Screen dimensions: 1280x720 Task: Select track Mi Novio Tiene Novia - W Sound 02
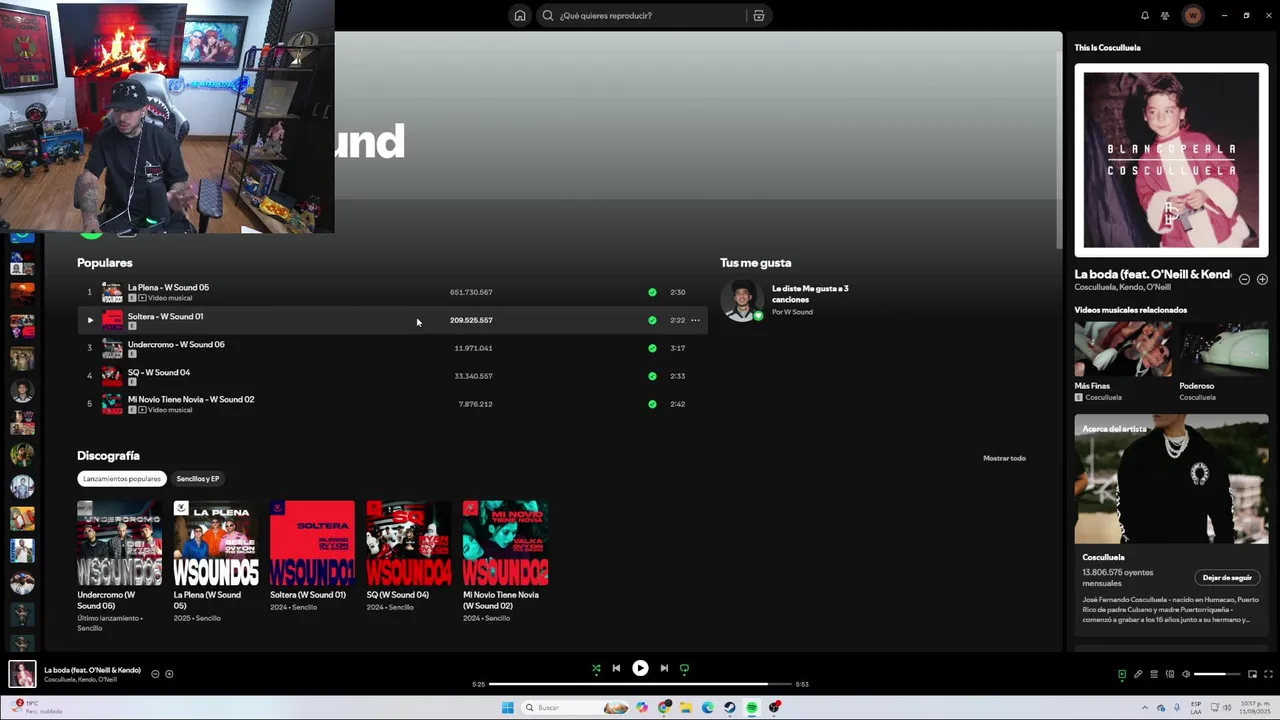click(x=190, y=399)
